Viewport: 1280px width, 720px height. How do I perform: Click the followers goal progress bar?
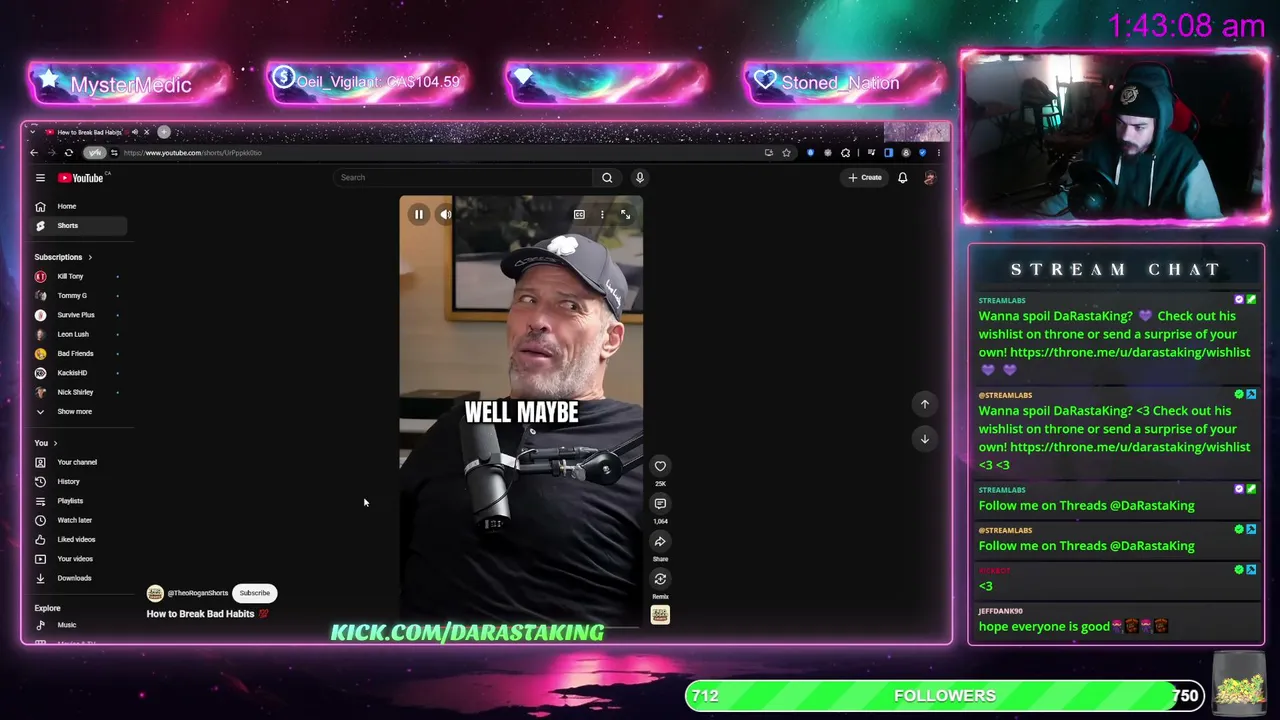[x=943, y=696]
